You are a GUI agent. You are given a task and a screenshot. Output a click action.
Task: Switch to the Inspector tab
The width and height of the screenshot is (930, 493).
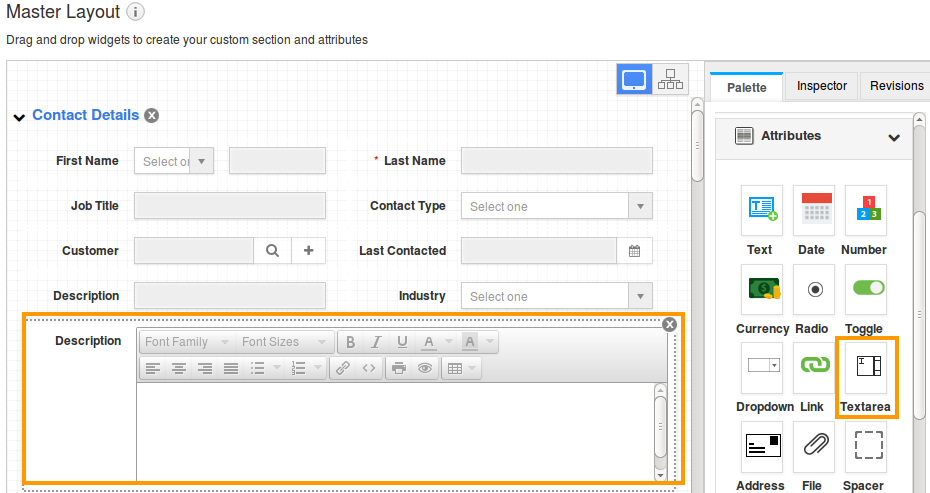click(821, 86)
